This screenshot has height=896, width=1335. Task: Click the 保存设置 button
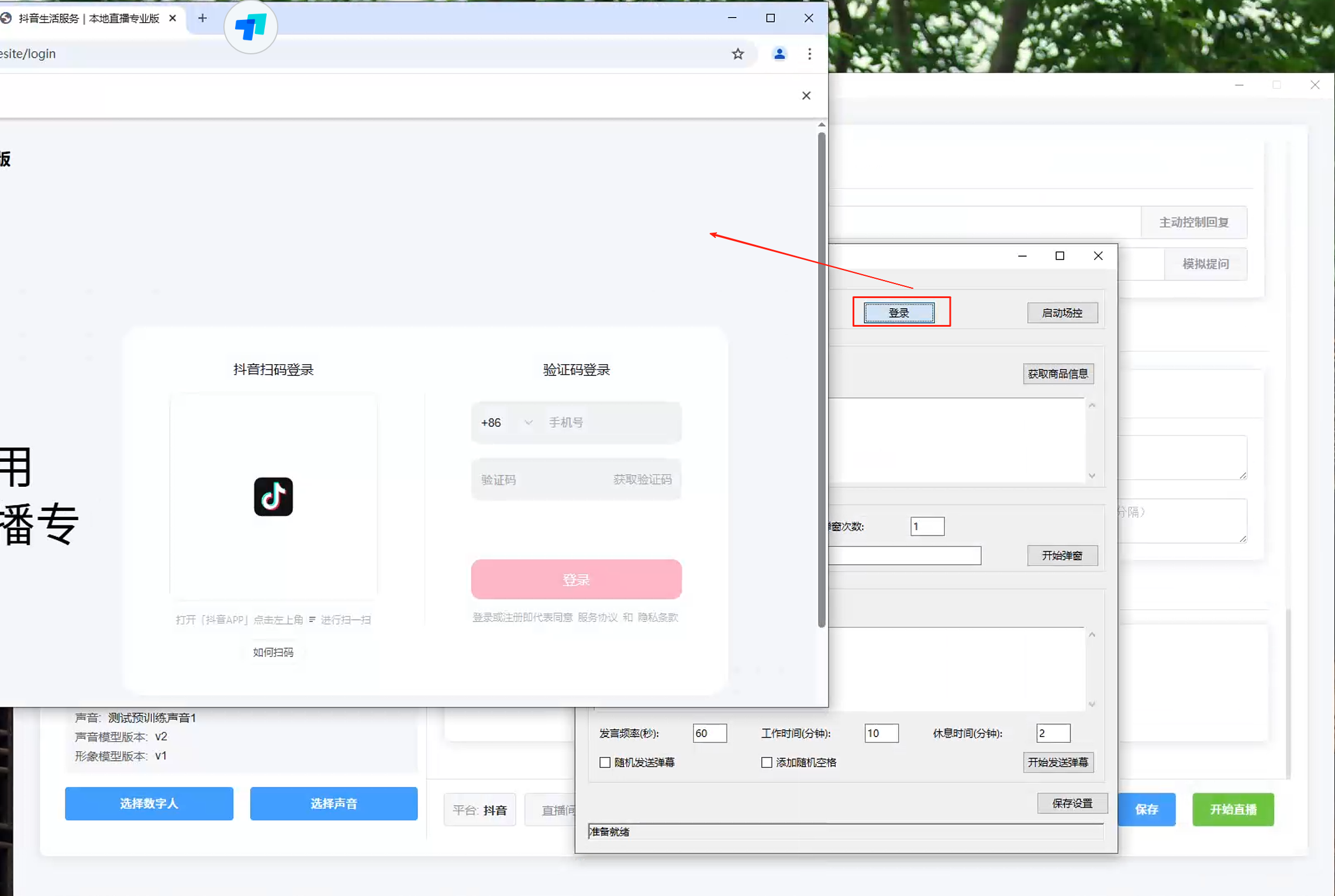pos(1072,804)
